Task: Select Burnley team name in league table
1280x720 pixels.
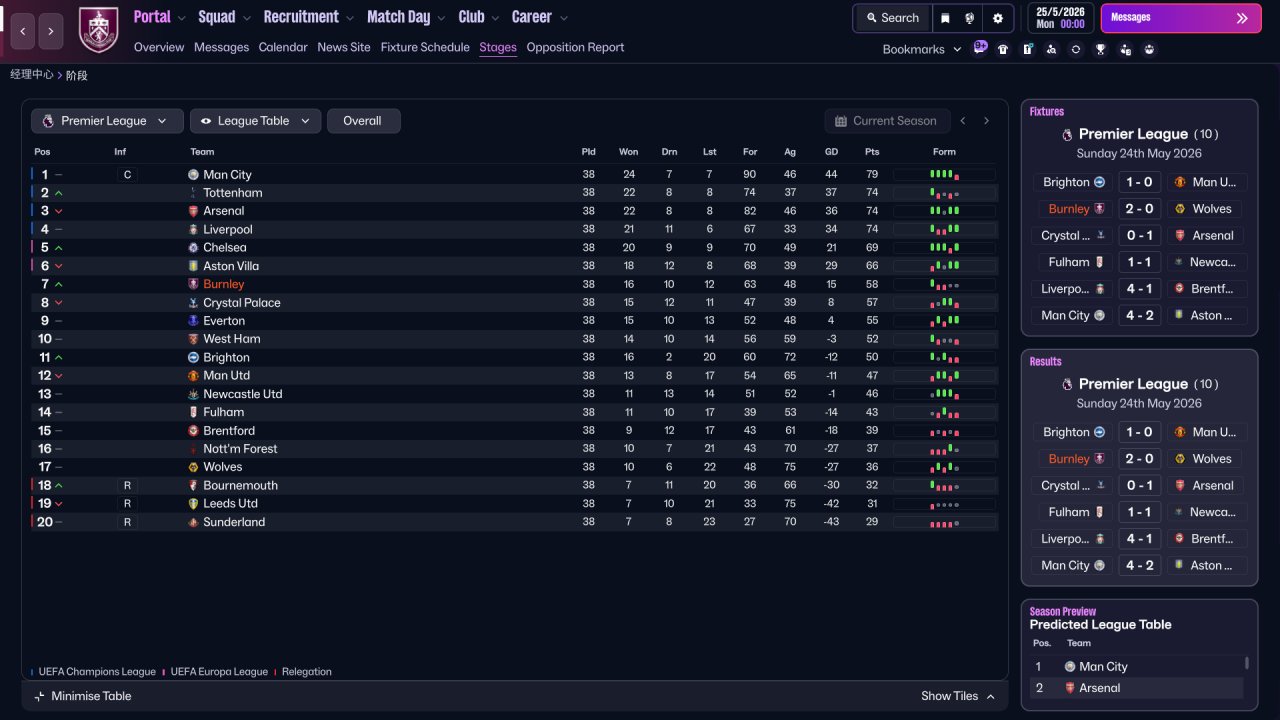Action: pos(224,284)
